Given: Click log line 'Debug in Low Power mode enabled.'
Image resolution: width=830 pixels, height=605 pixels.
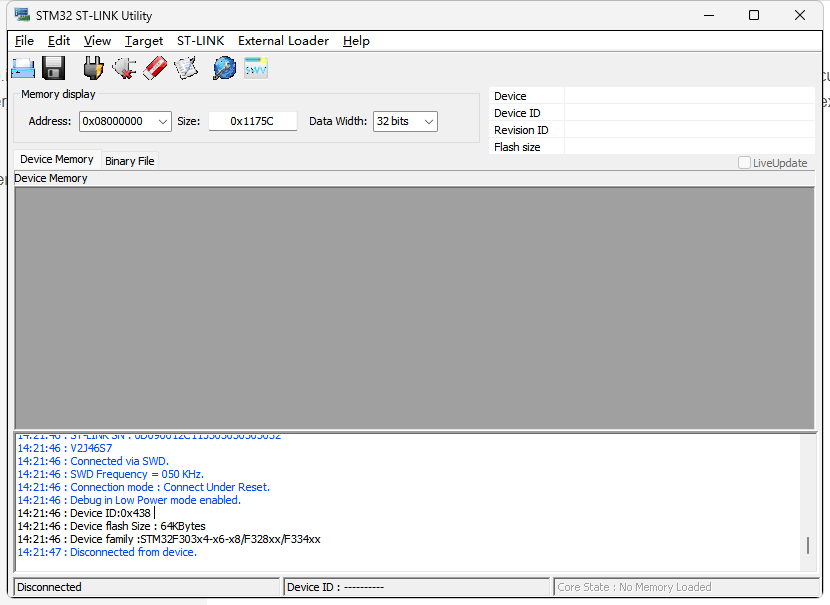Looking at the screenshot, I should click(x=129, y=500).
